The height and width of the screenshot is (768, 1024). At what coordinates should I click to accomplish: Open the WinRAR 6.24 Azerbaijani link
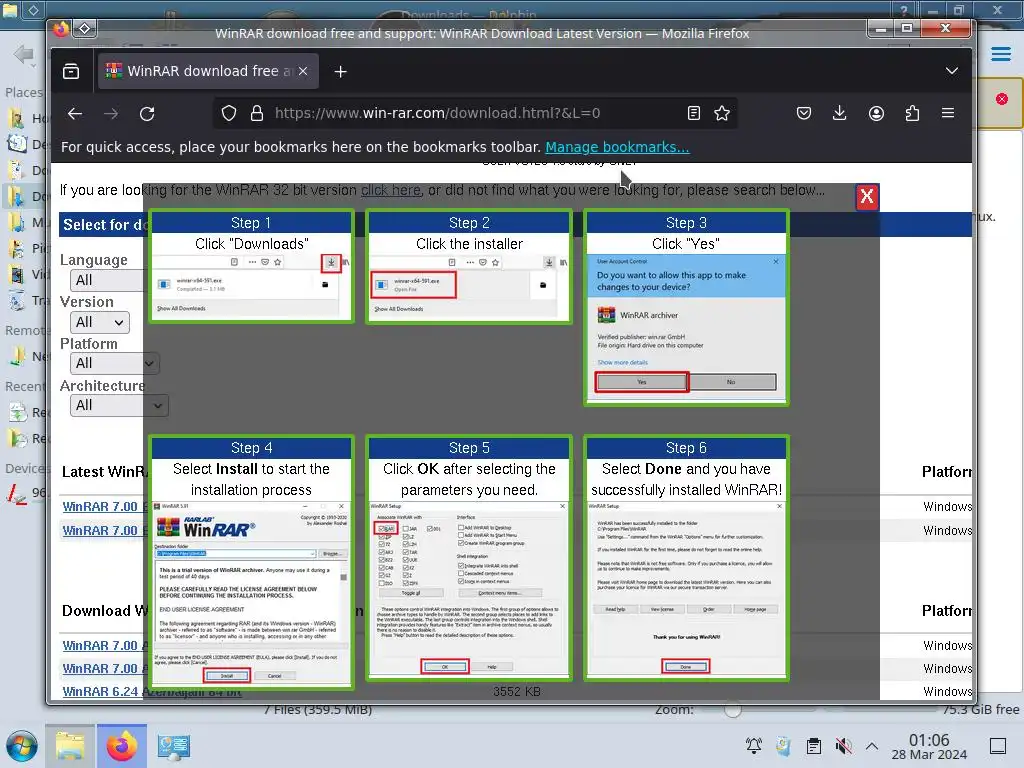click(152, 692)
